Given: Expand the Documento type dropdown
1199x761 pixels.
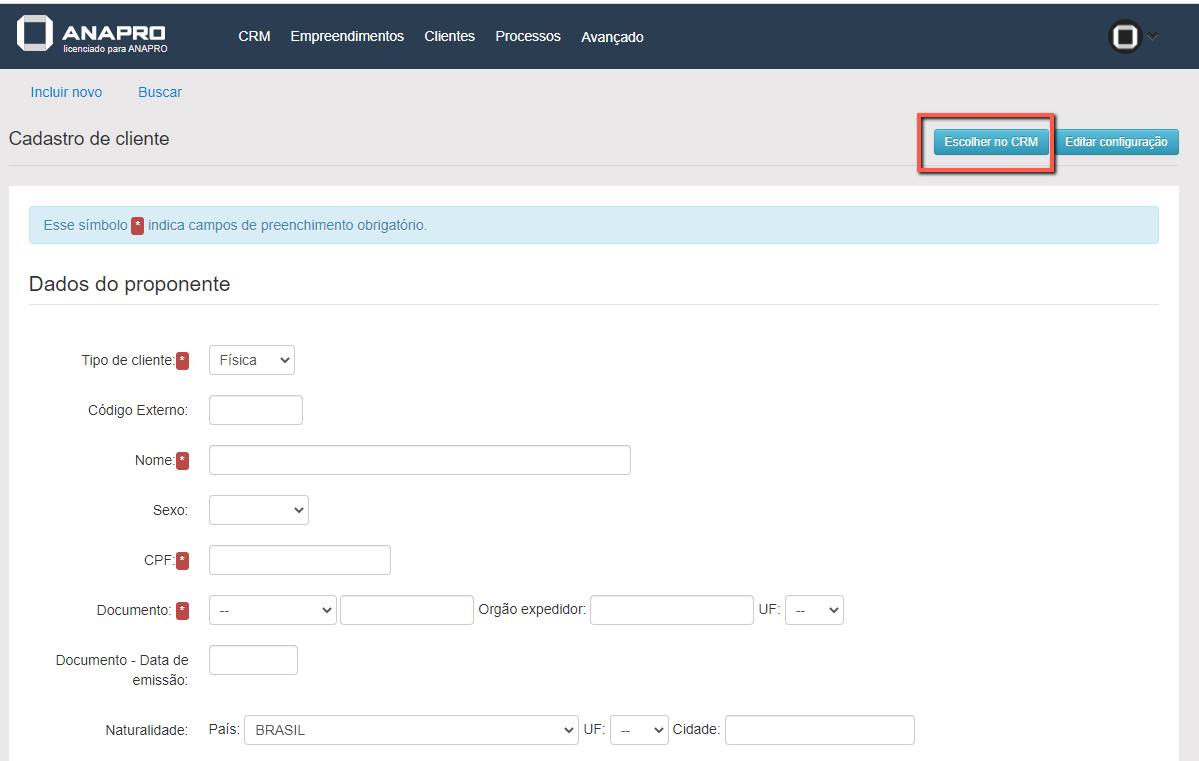Looking at the screenshot, I should tap(273, 610).
